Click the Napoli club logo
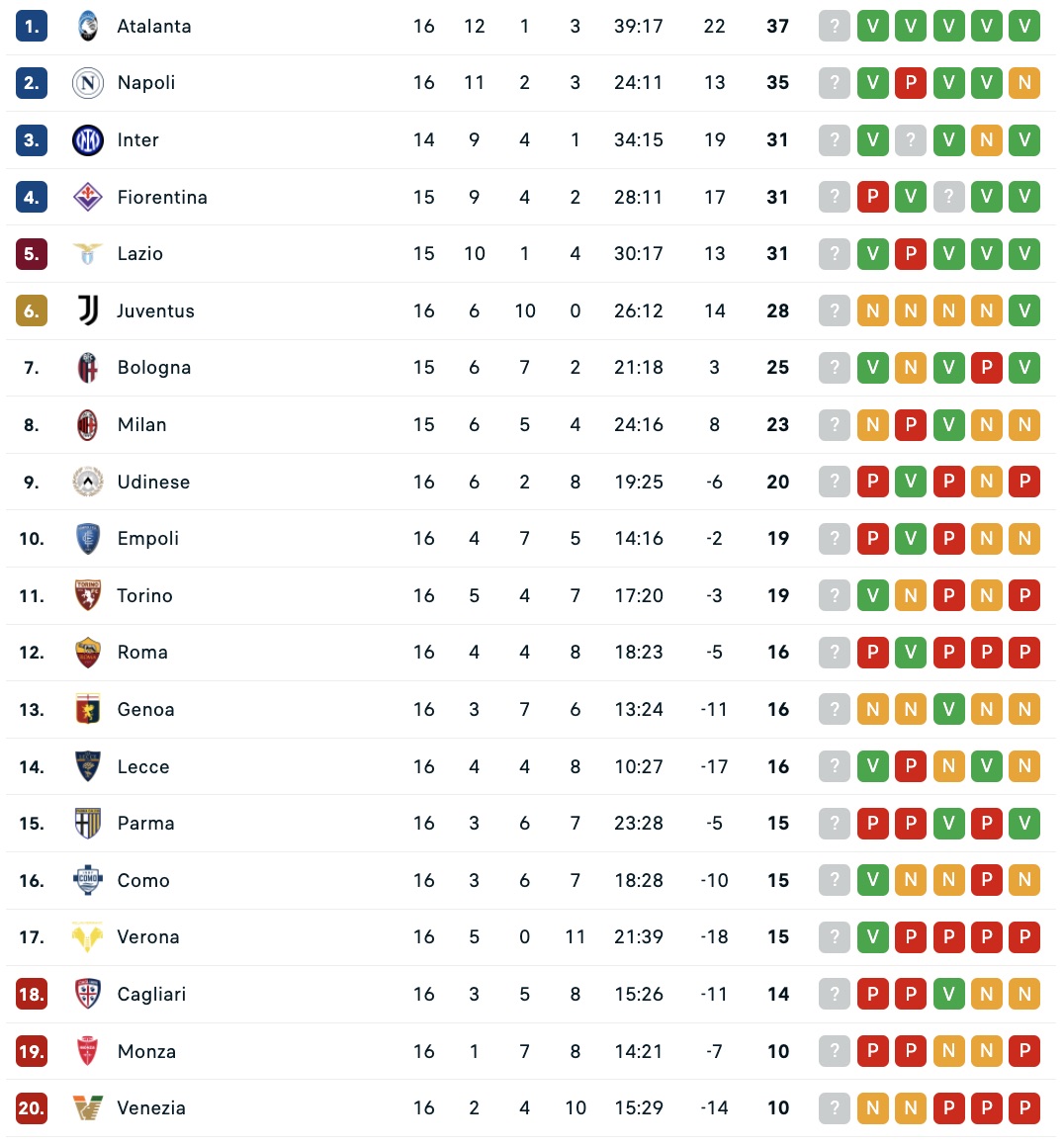 click(x=88, y=83)
